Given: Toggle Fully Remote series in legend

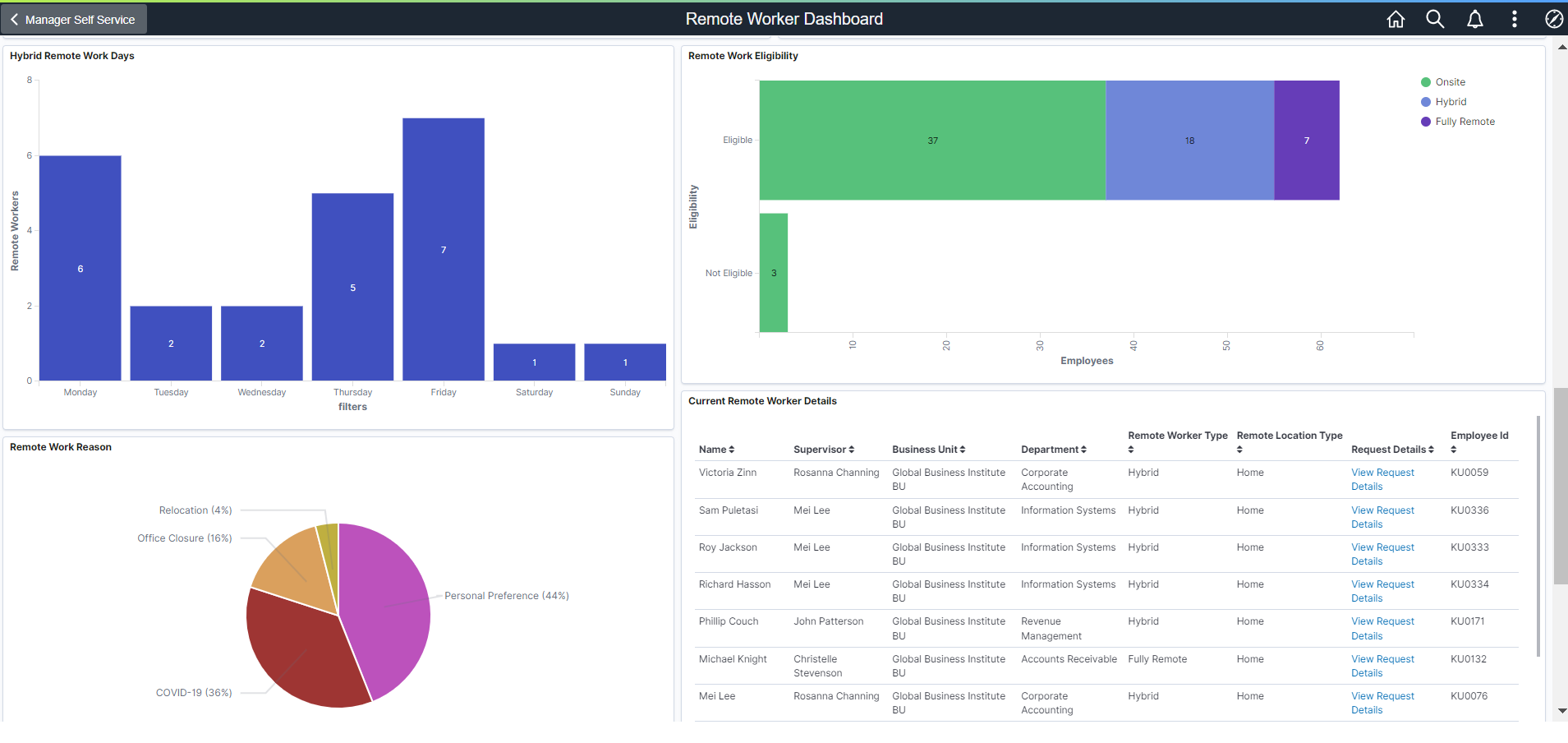Looking at the screenshot, I should [x=1458, y=122].
